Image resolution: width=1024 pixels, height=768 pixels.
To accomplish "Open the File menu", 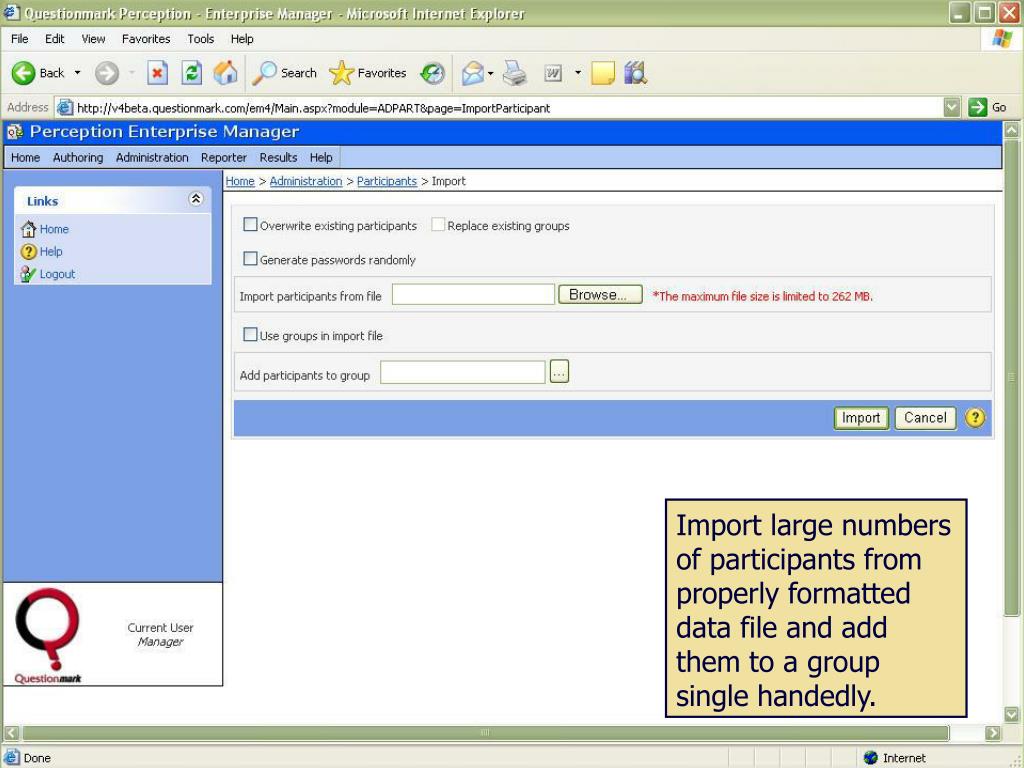I will (20, 39).
